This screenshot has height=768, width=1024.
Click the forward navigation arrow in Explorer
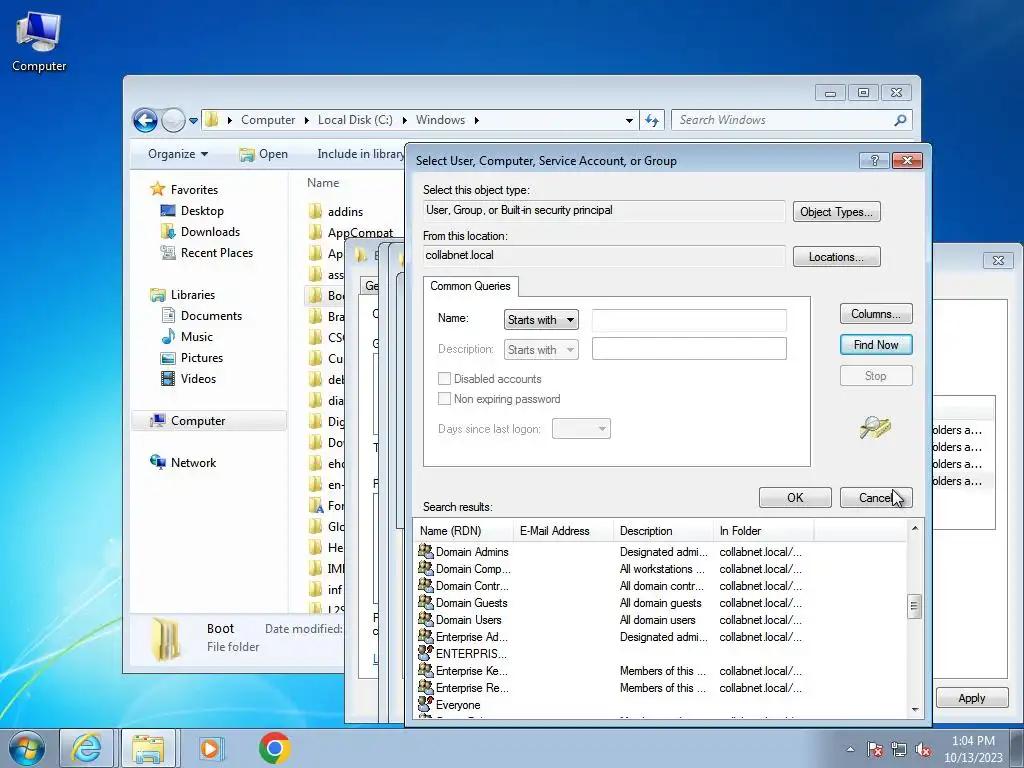pos(173,120)
